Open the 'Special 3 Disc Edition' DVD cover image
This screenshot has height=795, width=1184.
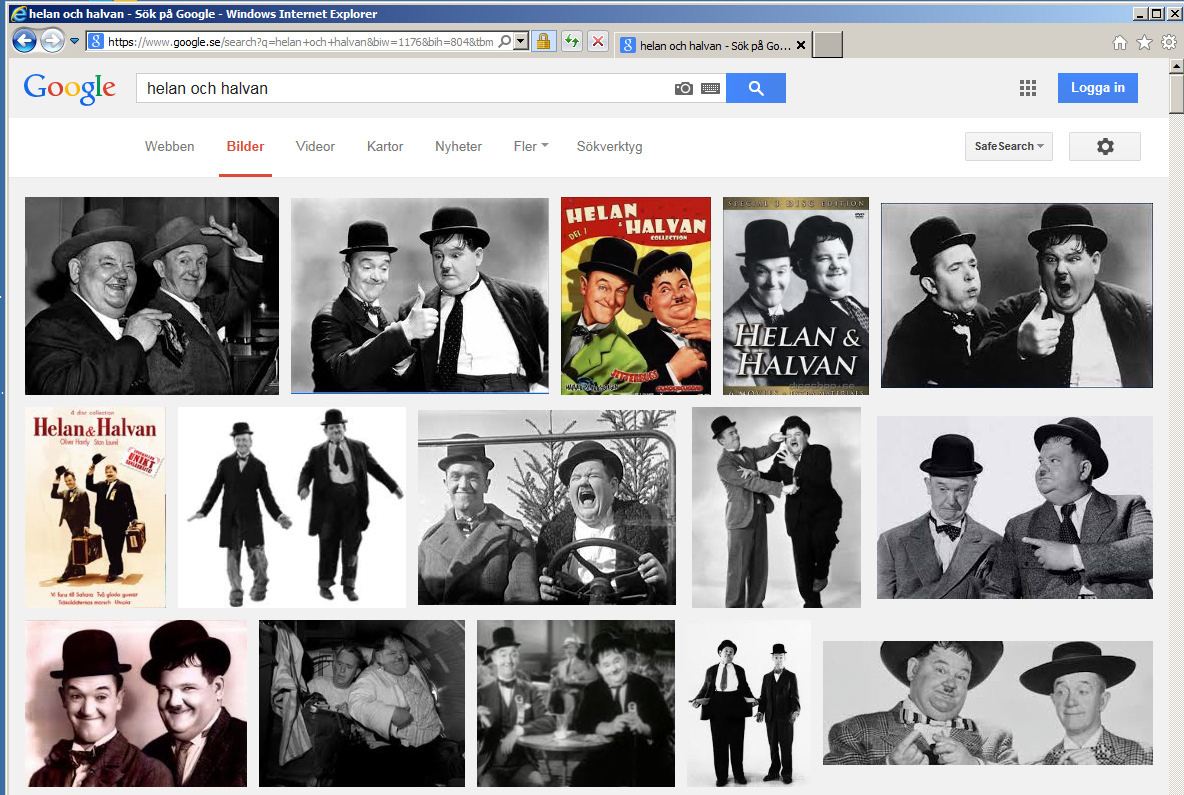(x=796, y=296)
